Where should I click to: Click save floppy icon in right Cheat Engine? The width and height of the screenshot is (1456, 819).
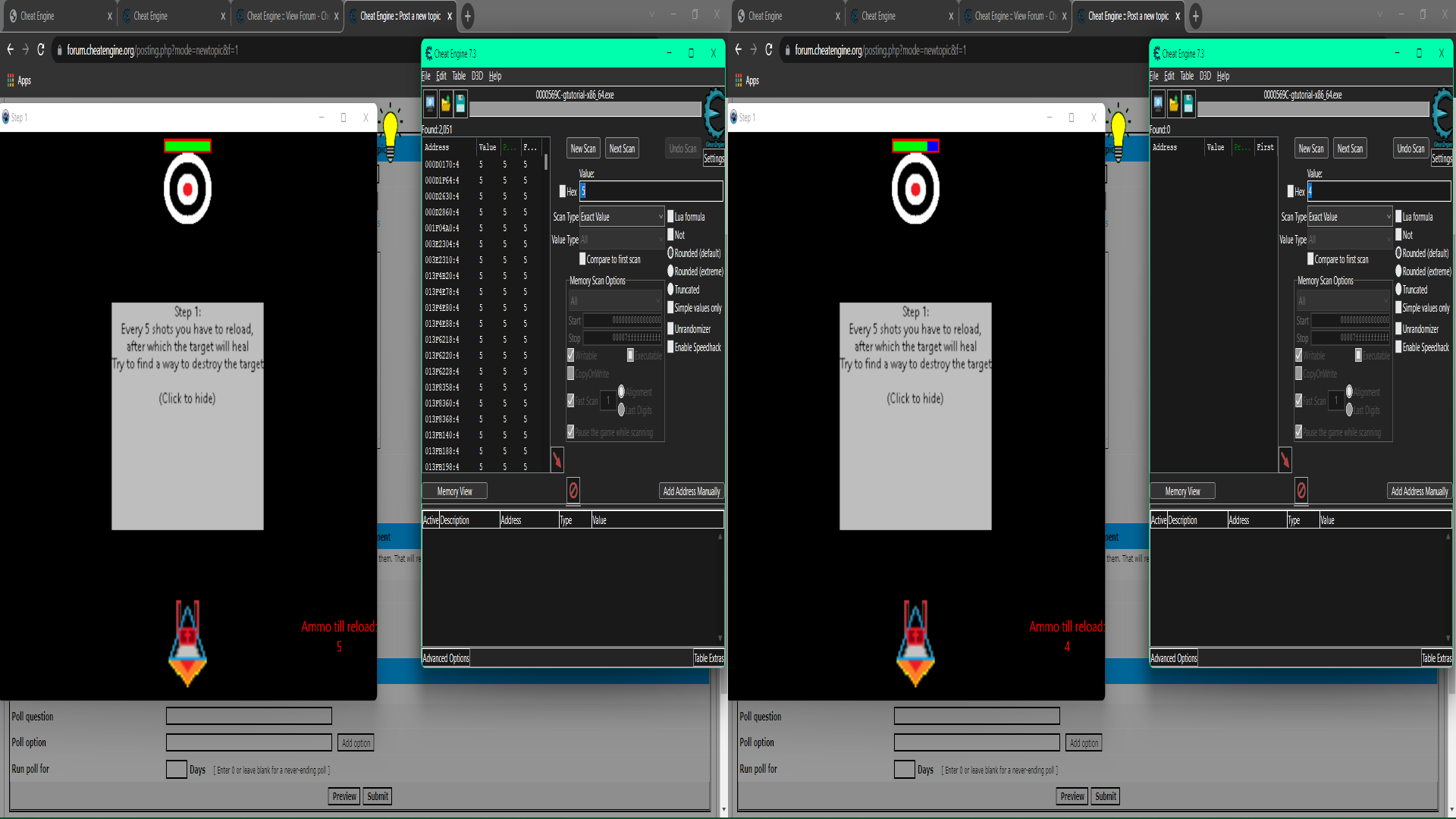click(1188, 103)
